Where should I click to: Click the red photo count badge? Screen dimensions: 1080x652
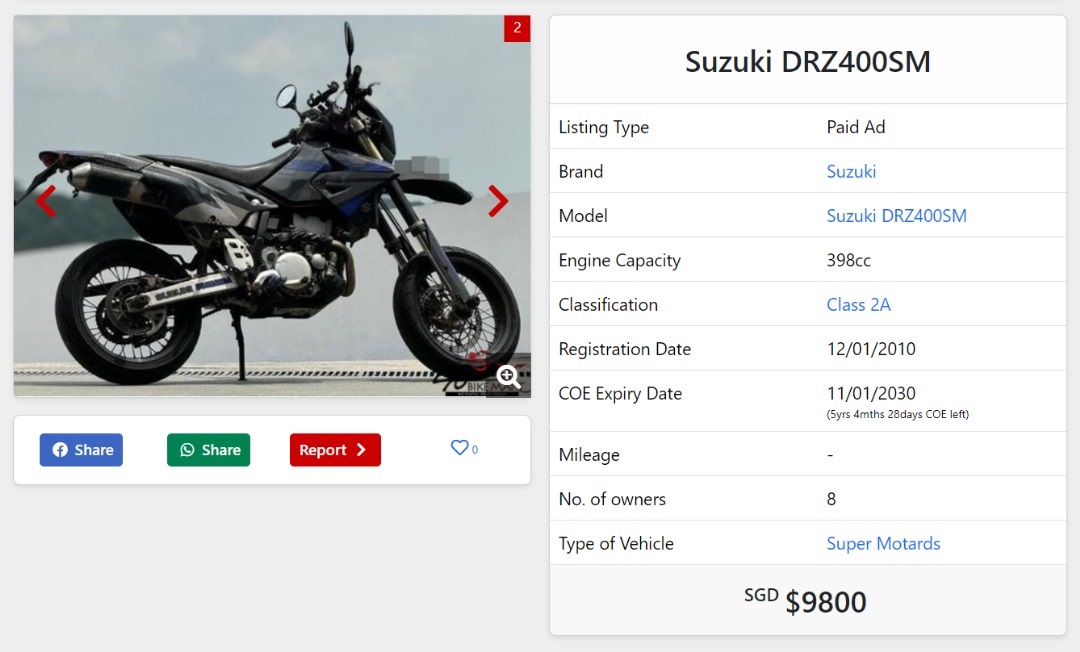pos(517,28)
